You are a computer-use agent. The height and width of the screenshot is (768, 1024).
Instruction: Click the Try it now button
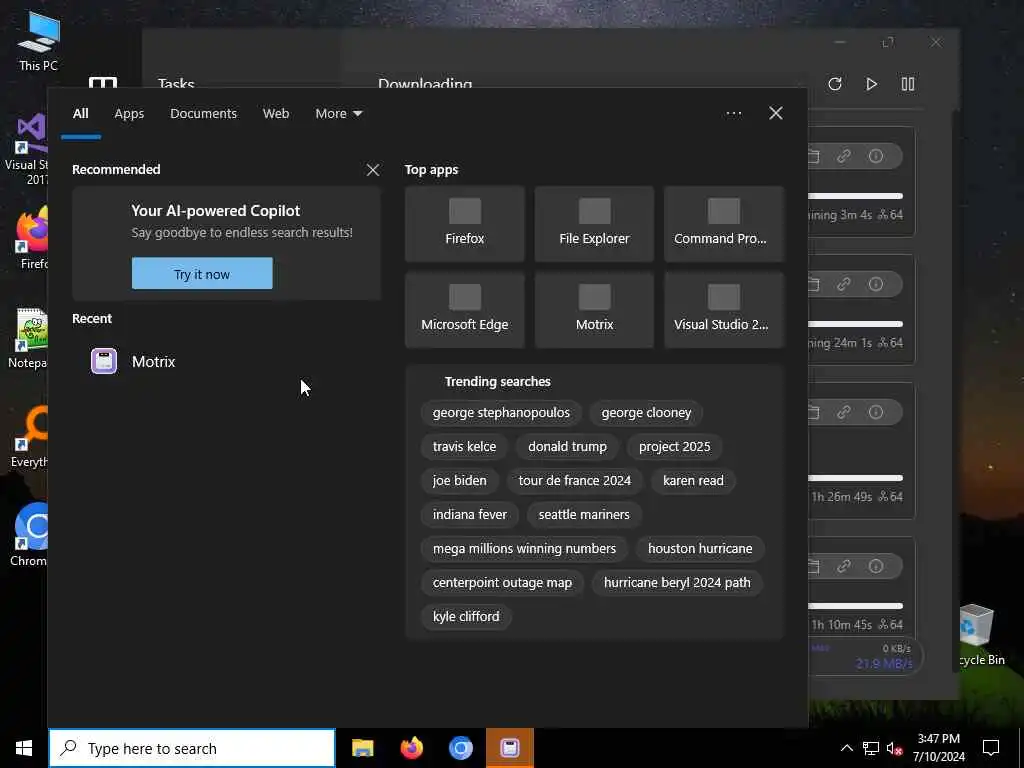(x=202, y=274)
